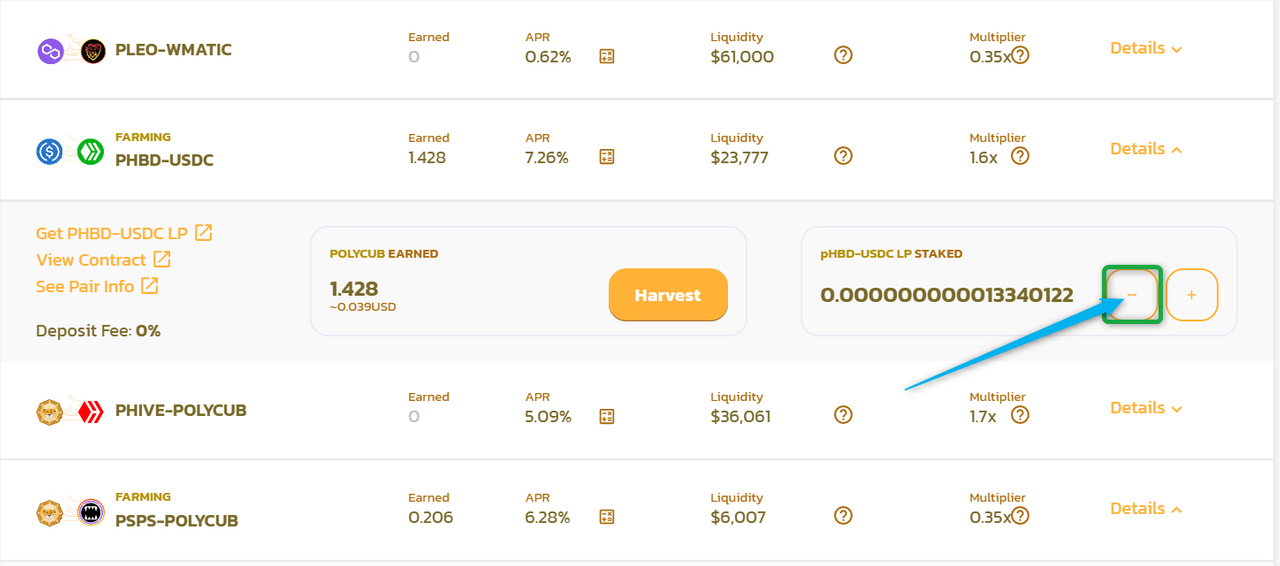The image size is (1280, 566).
Task: Select the PSPS-POLYCUB farm name
Action: 177,520
